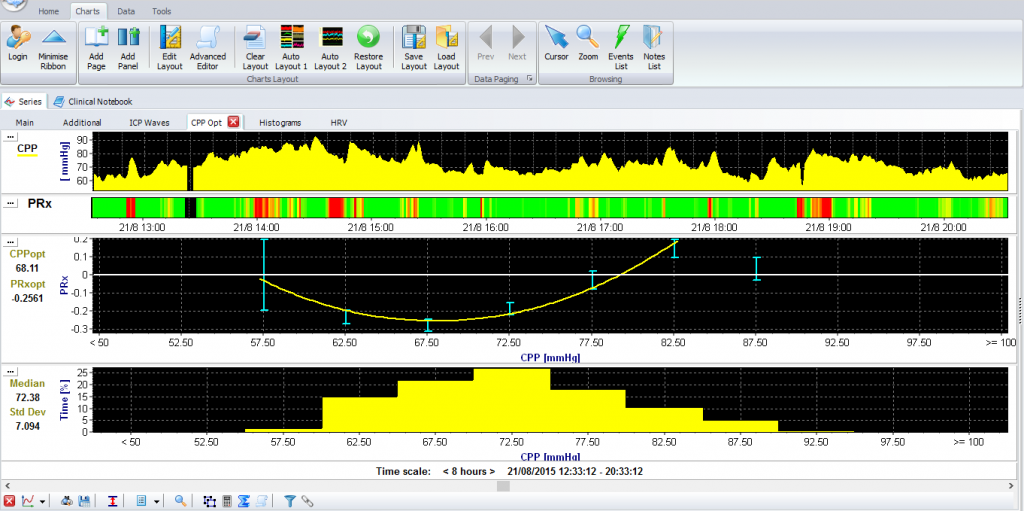The width and height of the screenshot is (1024, 511).
Task: Switch to the Histograms tab
Action: [280, 122]
